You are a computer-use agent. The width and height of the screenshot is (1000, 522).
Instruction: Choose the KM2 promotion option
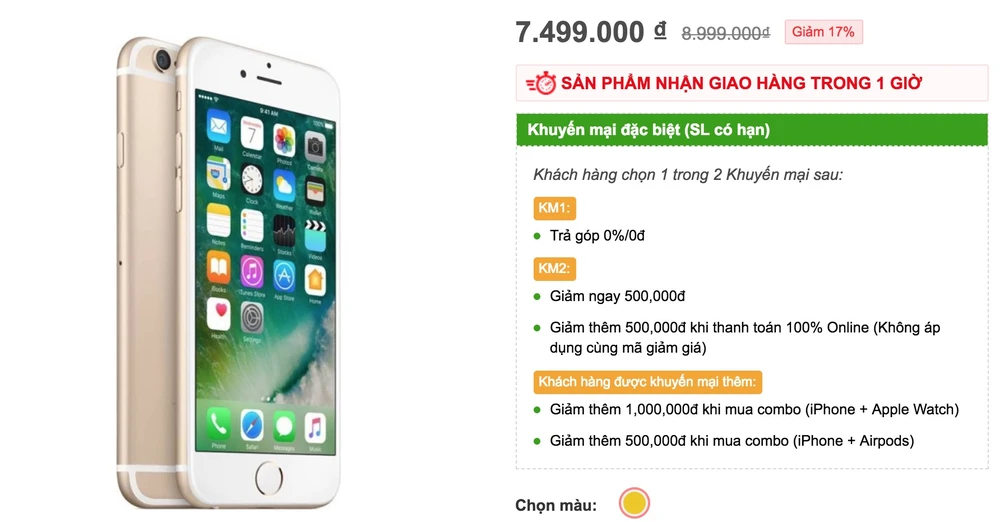554,268
